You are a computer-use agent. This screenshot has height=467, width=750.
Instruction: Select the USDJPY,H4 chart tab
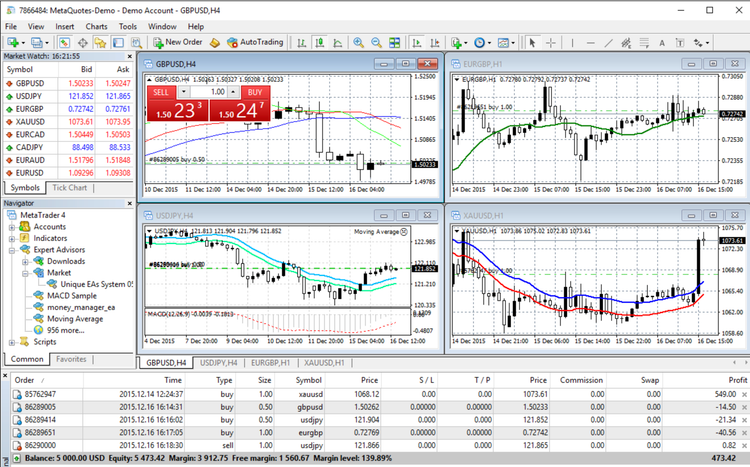click(217, 362)
